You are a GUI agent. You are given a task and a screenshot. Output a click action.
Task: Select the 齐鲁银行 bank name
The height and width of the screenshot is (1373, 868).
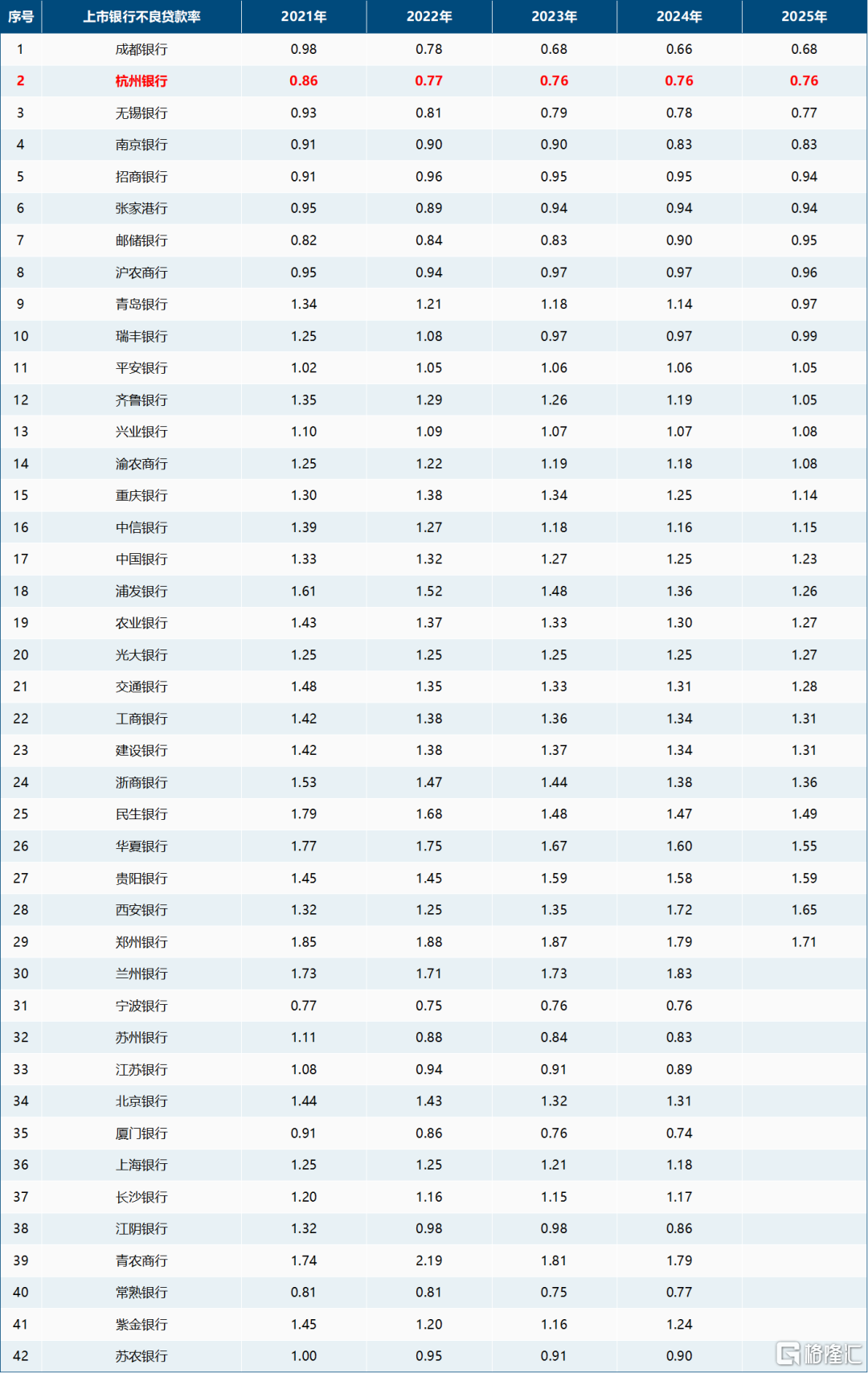[141, 400]
